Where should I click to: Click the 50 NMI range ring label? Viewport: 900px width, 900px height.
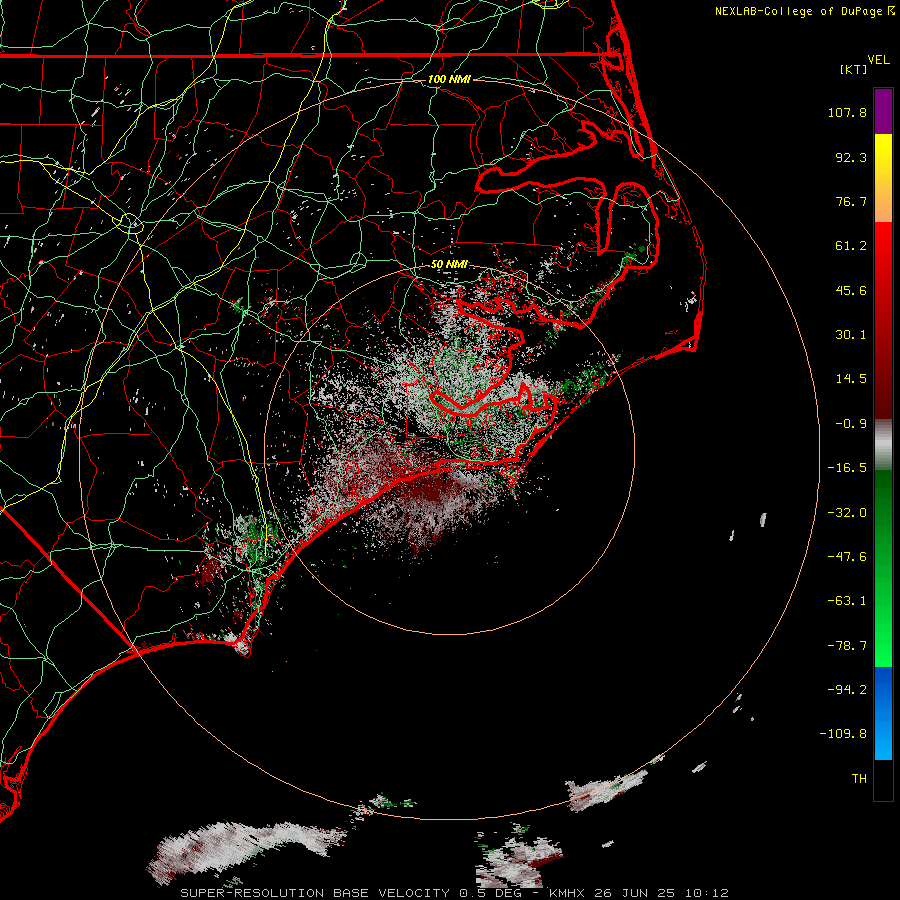coord(449,264)
